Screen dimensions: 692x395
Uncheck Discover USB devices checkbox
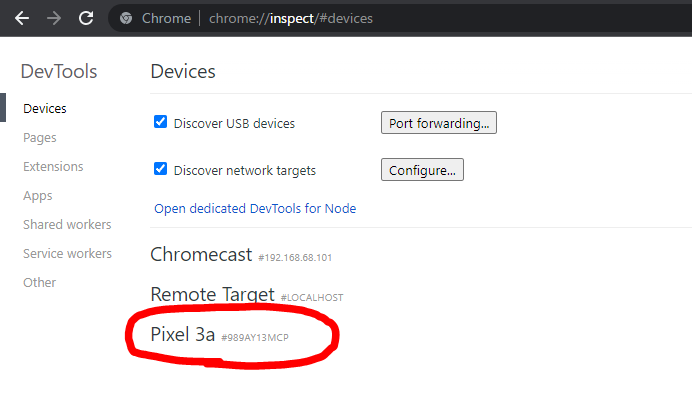pyautogui.click(x=160, y=122)
